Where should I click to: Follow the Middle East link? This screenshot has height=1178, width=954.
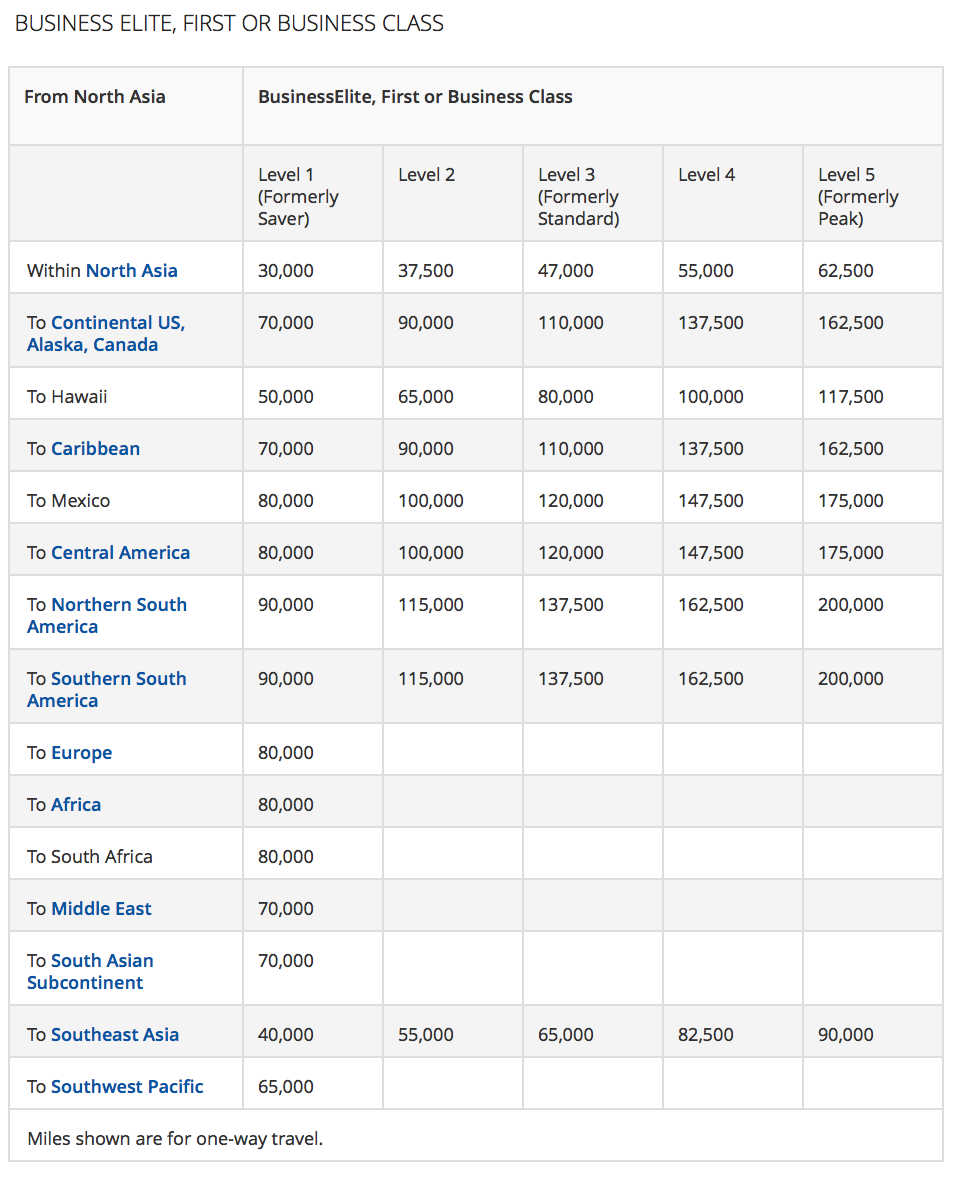101,909
